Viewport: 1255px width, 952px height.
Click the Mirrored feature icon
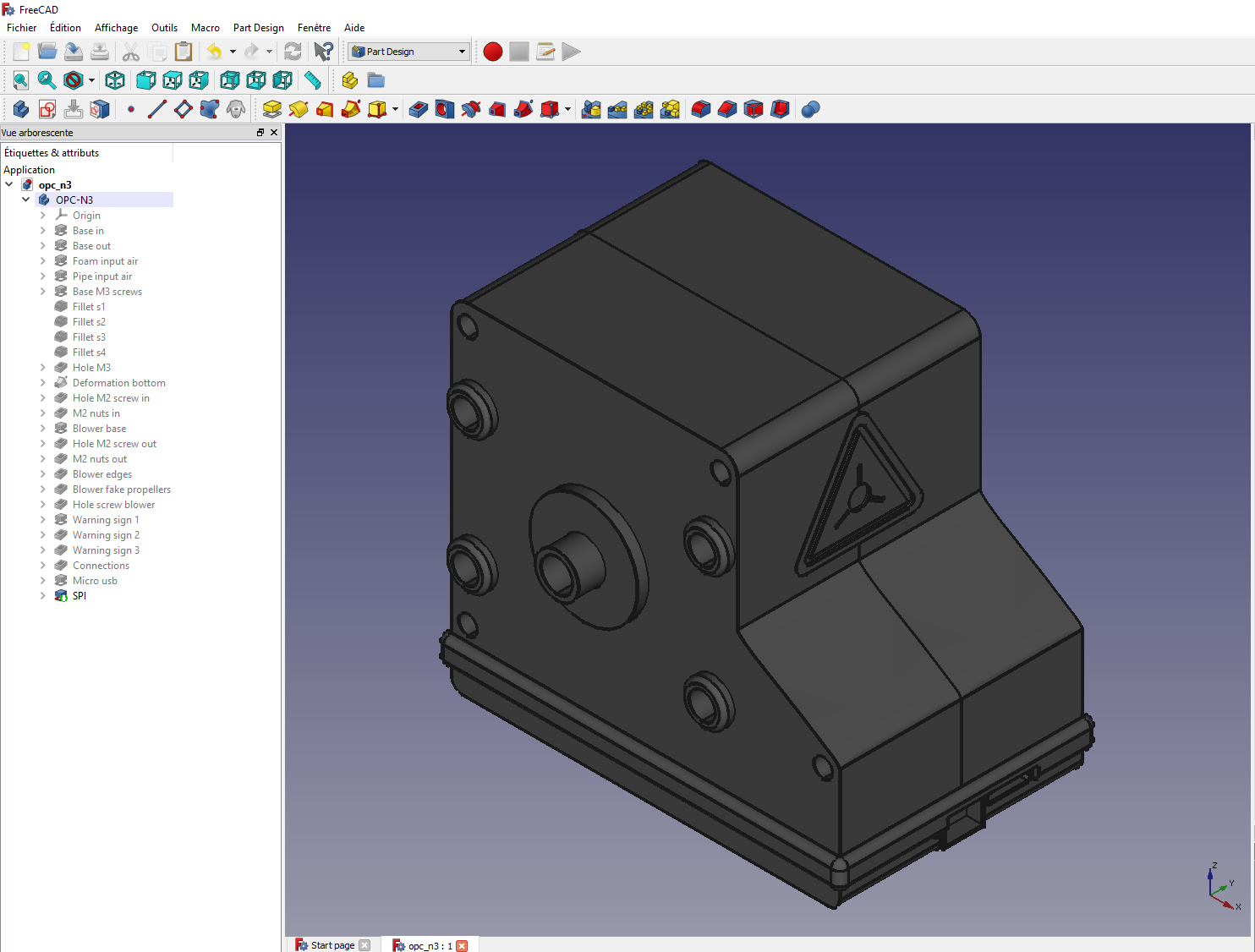coord(591,109)
